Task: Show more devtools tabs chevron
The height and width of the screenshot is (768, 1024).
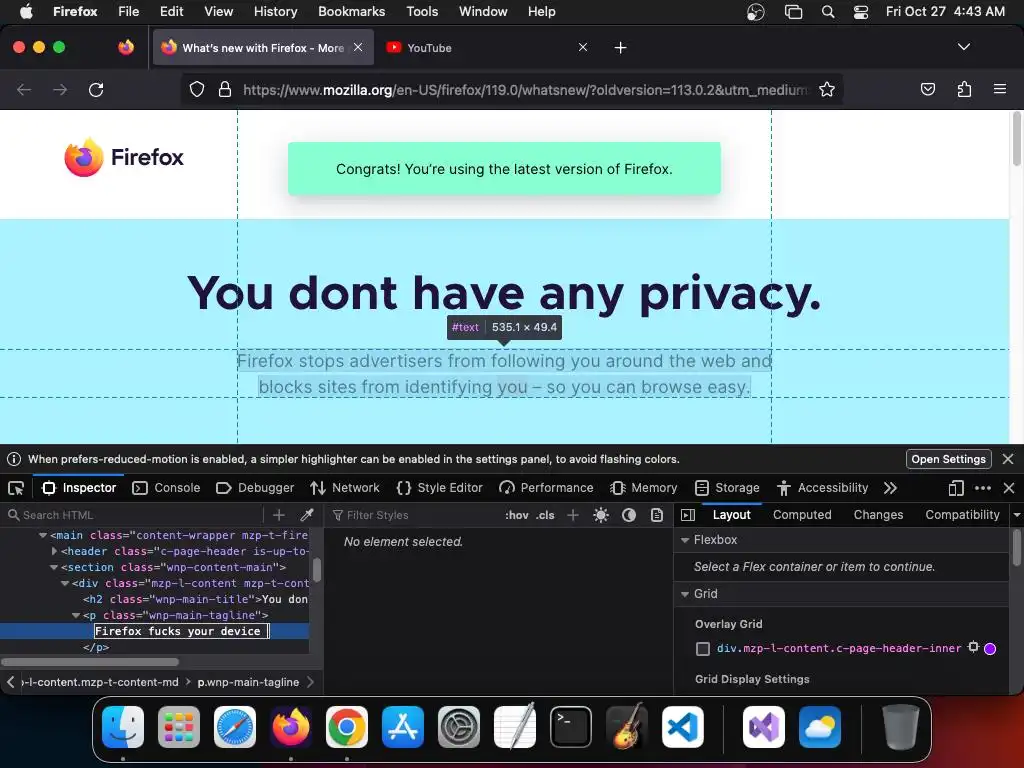Action: click(890, 488)
